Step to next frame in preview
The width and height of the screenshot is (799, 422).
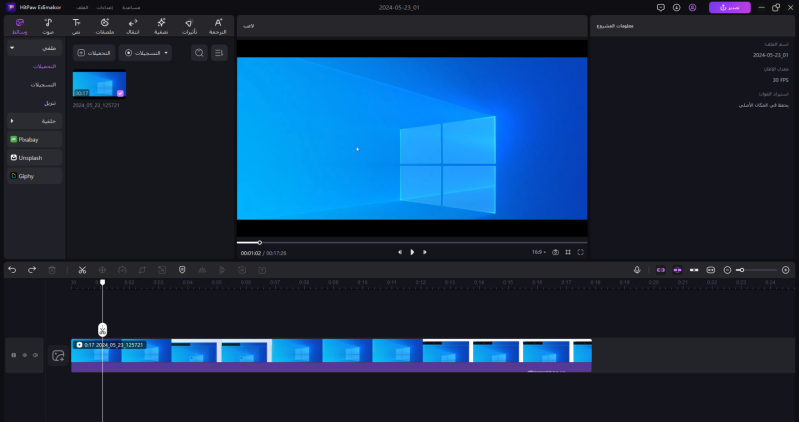[x=424, y=252]
